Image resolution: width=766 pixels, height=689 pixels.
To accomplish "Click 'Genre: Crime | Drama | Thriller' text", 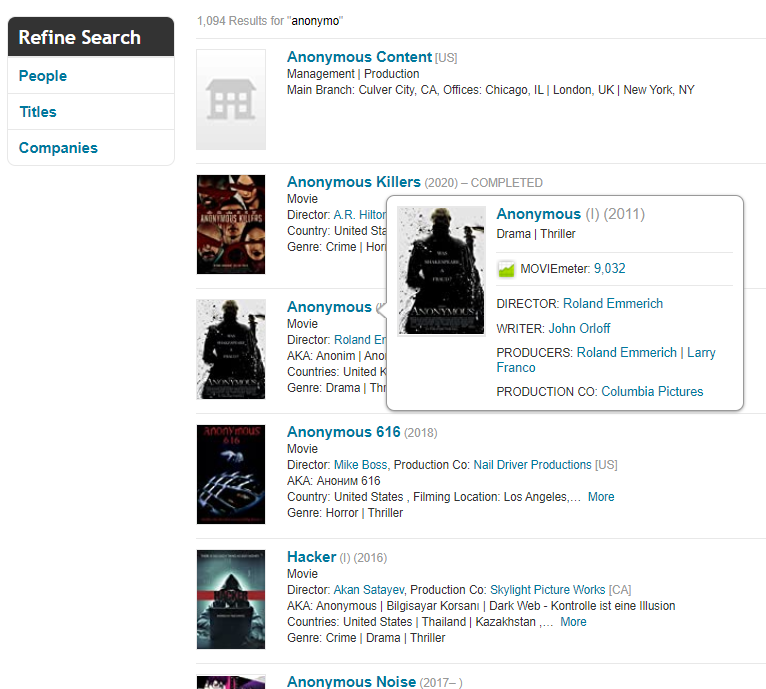I will click(x=366, y=638).
